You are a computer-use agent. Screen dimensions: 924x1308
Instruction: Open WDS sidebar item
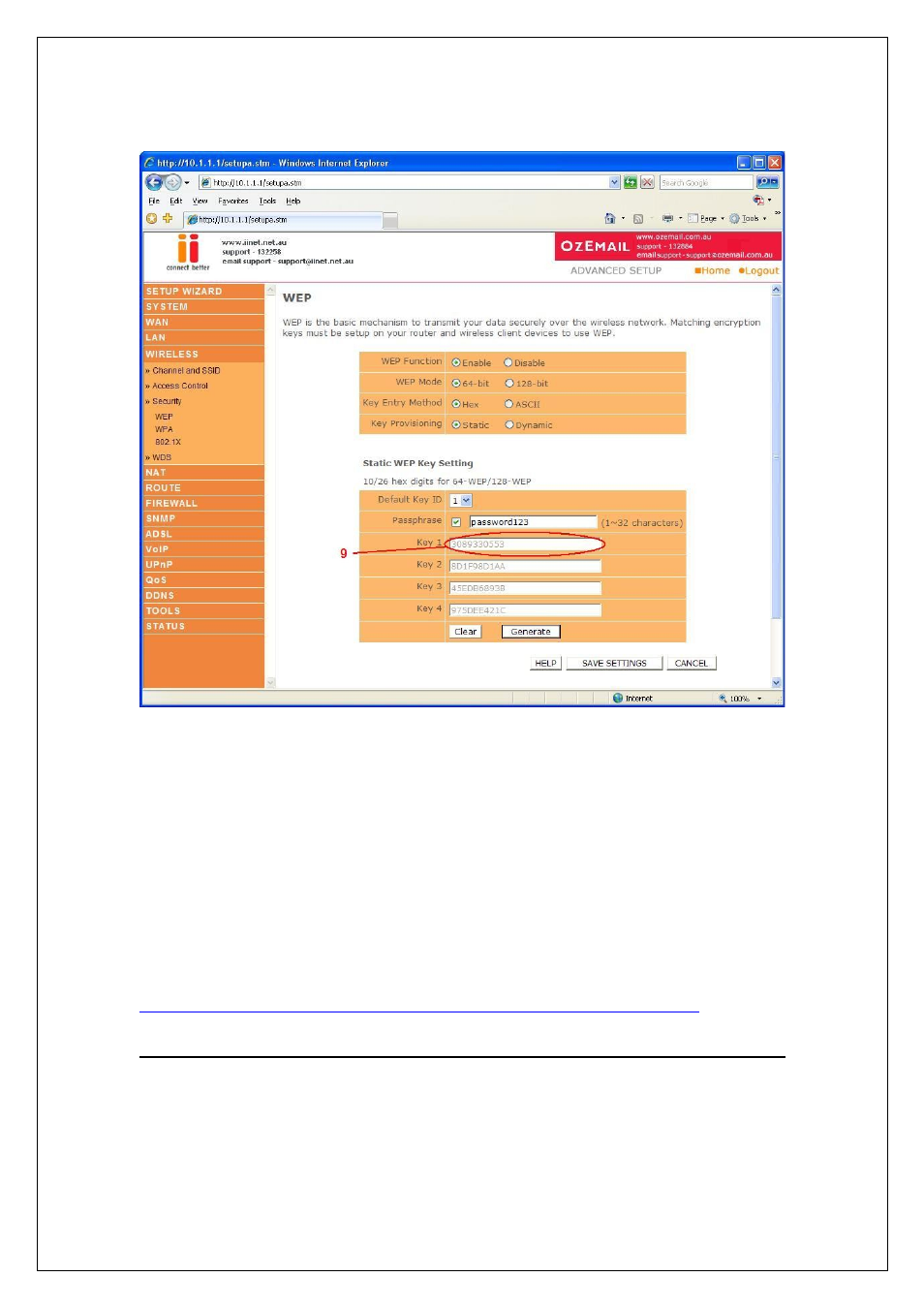pos(160,457)
